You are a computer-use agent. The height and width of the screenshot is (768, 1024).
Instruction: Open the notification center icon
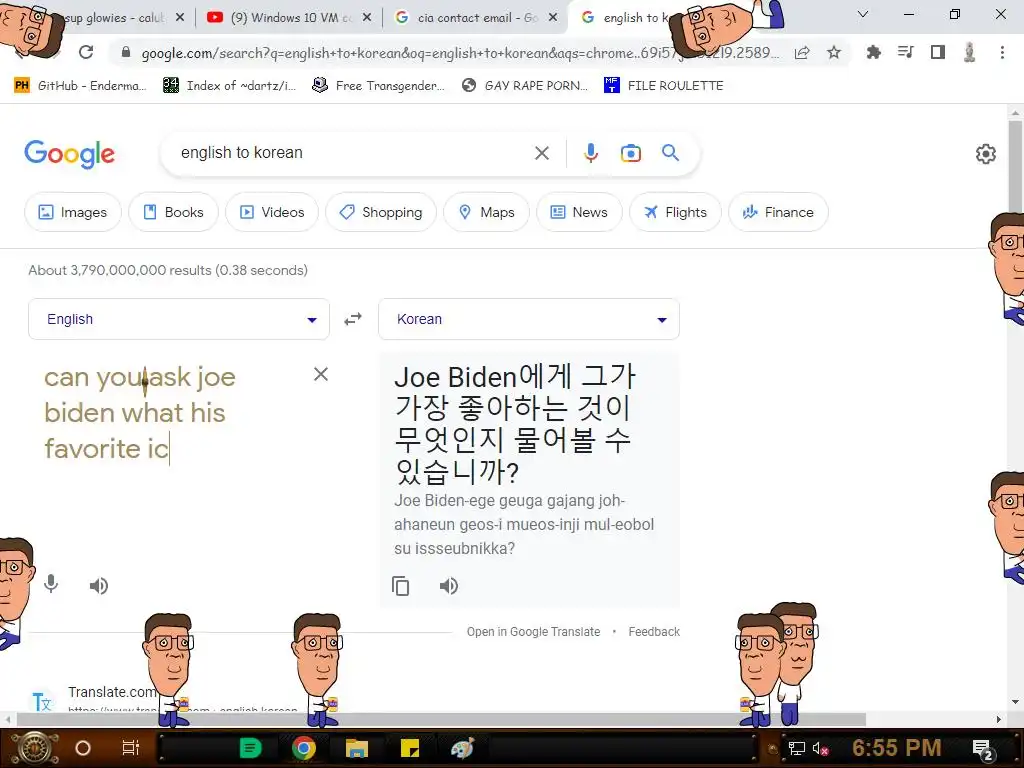pyautogui.click(x=983, y=749)
